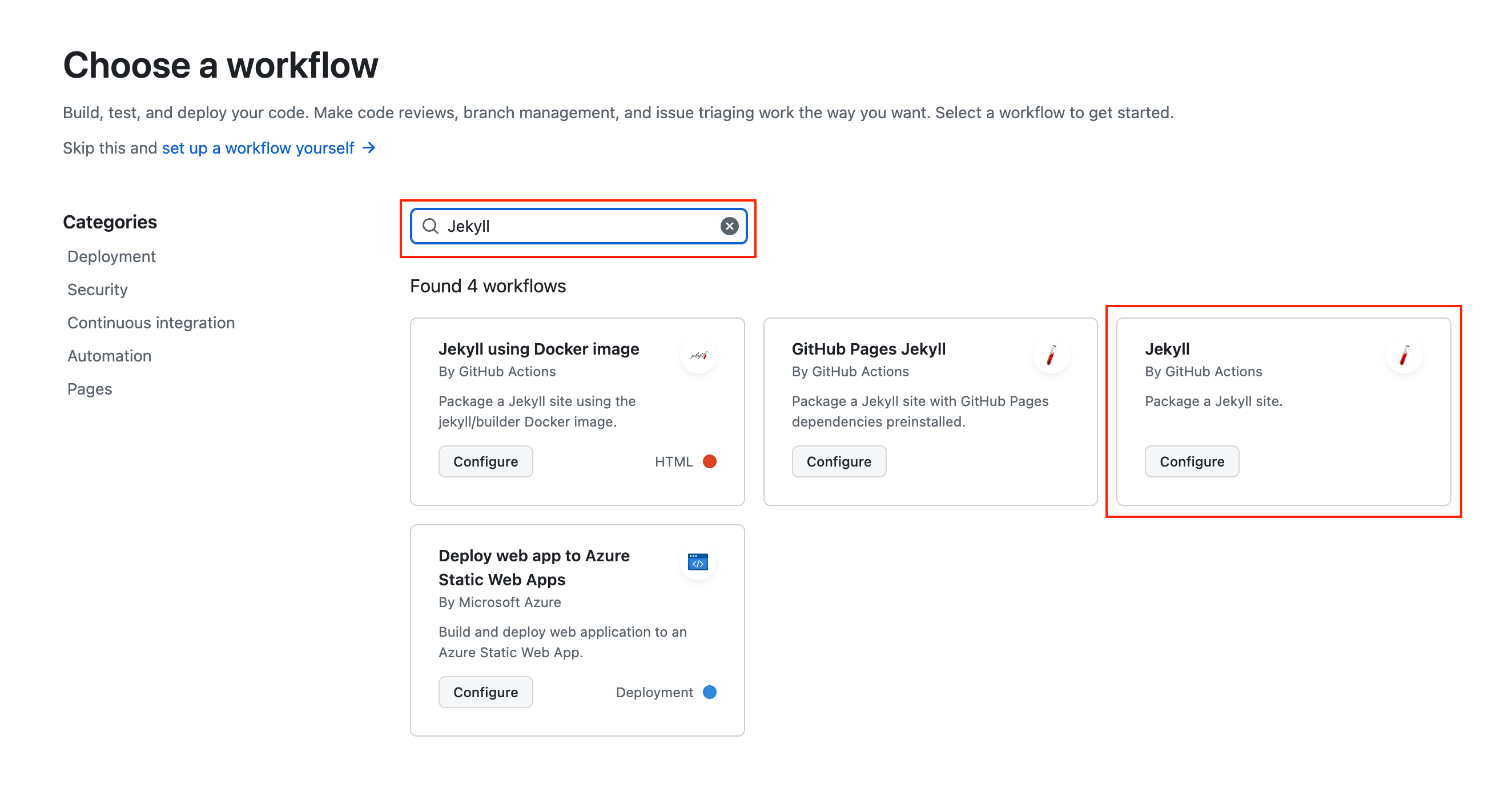Select the Security category

coord(98,290)
